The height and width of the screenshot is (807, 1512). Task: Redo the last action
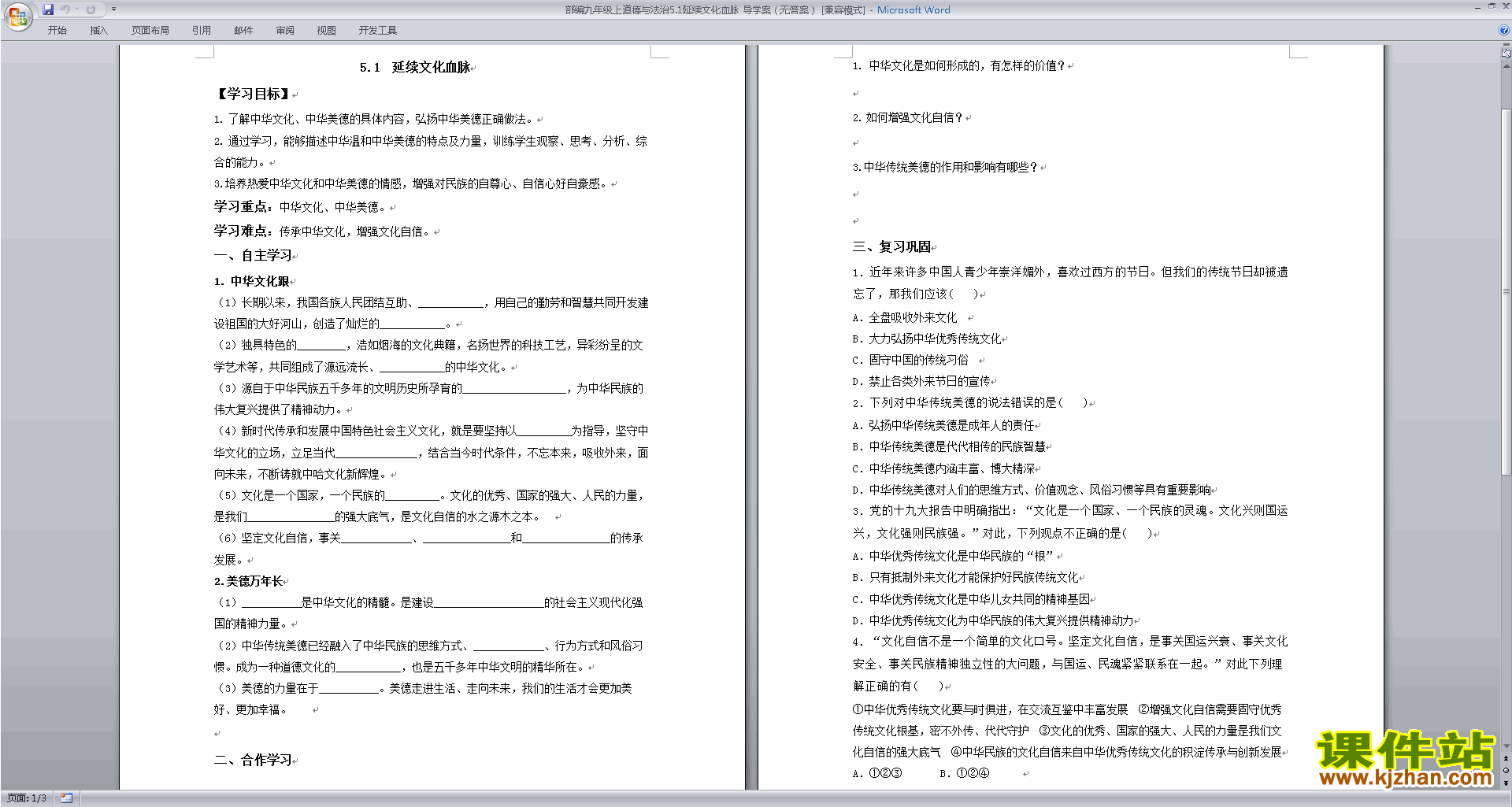pos(91,9)
